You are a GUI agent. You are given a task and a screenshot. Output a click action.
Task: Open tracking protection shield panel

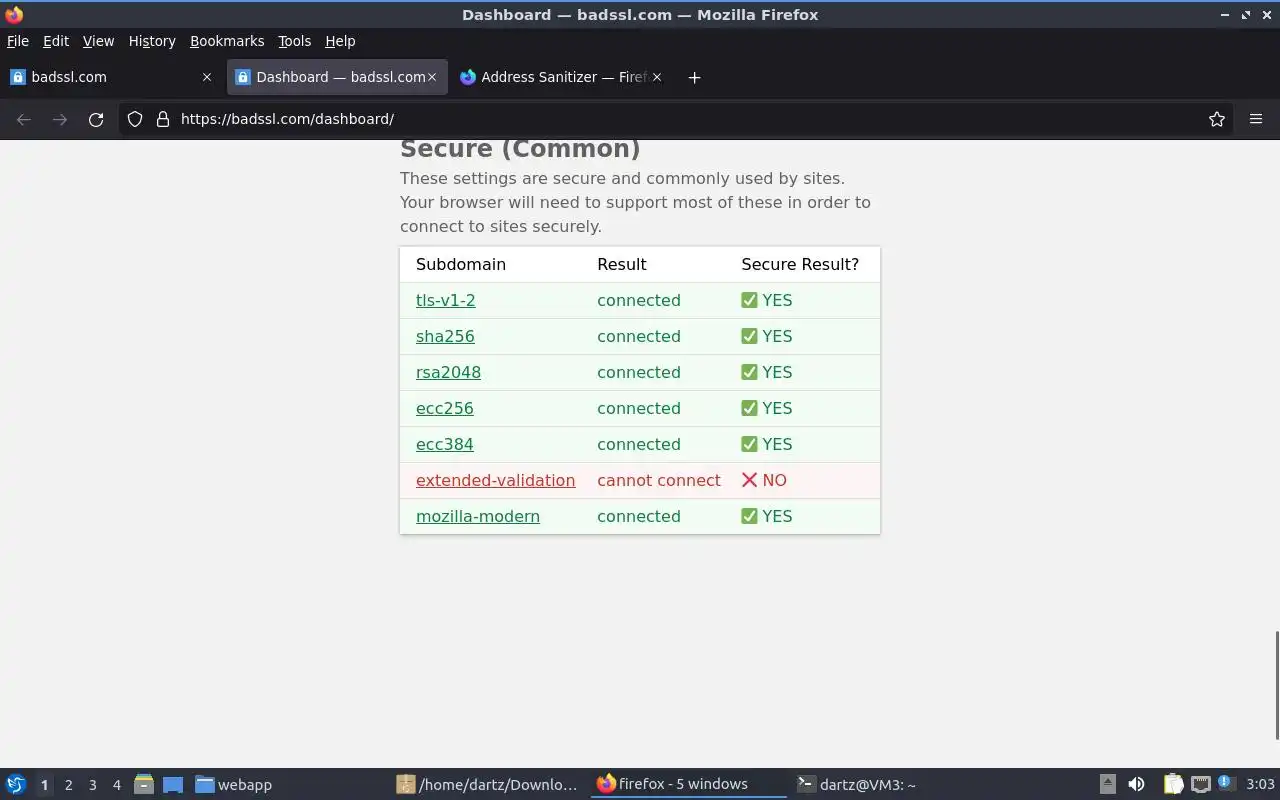(135, 119)
